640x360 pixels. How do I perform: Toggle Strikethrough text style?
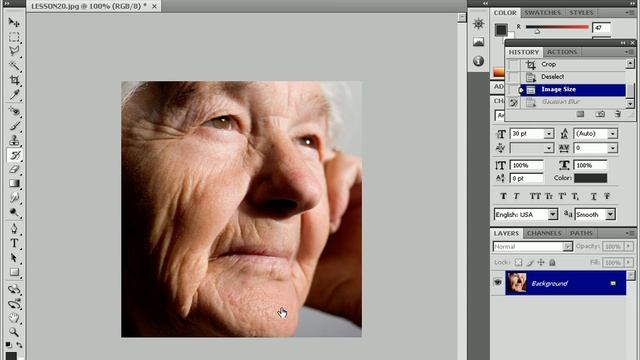coord(607,196)
